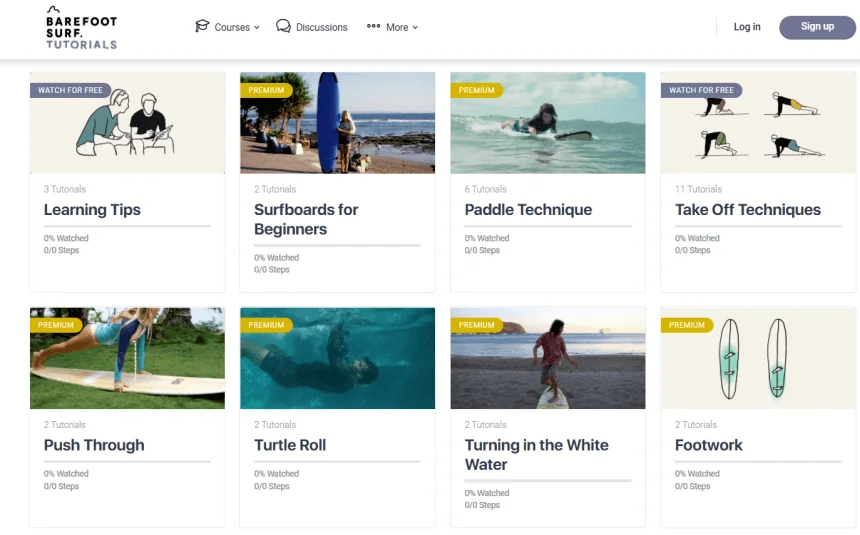
Task: Open the Learning Tips thumbnail
Action: click(x=127, y=123)
